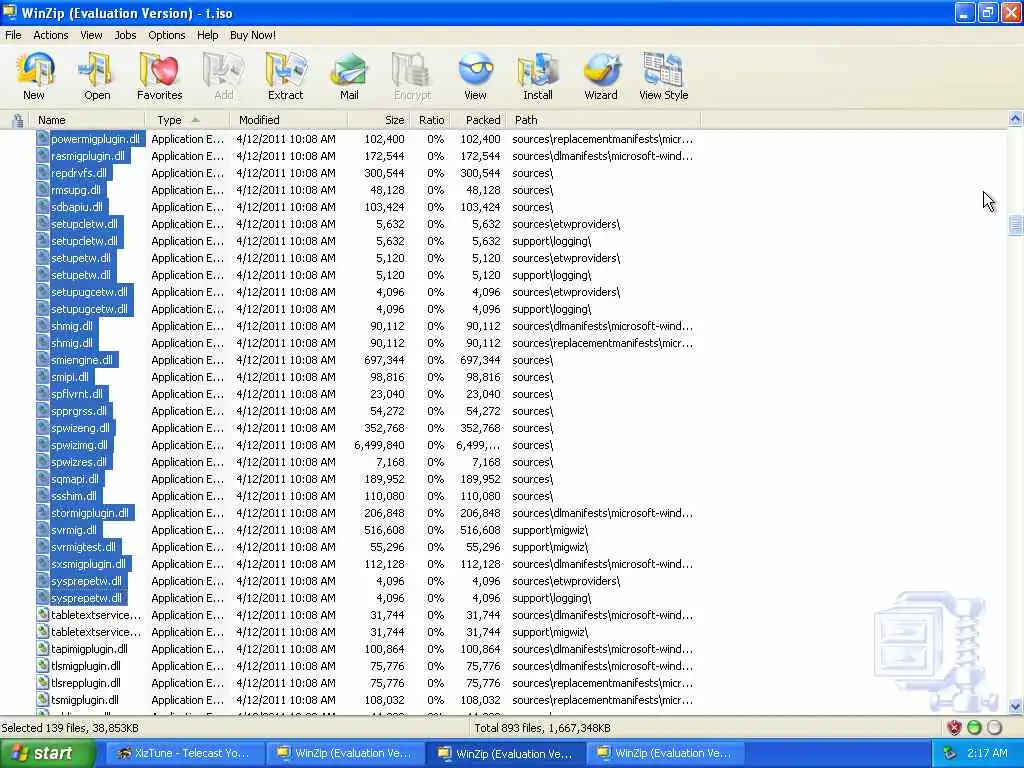Open the Jobs menu
The image size is (1024, 768).
[x=125, y=35]
